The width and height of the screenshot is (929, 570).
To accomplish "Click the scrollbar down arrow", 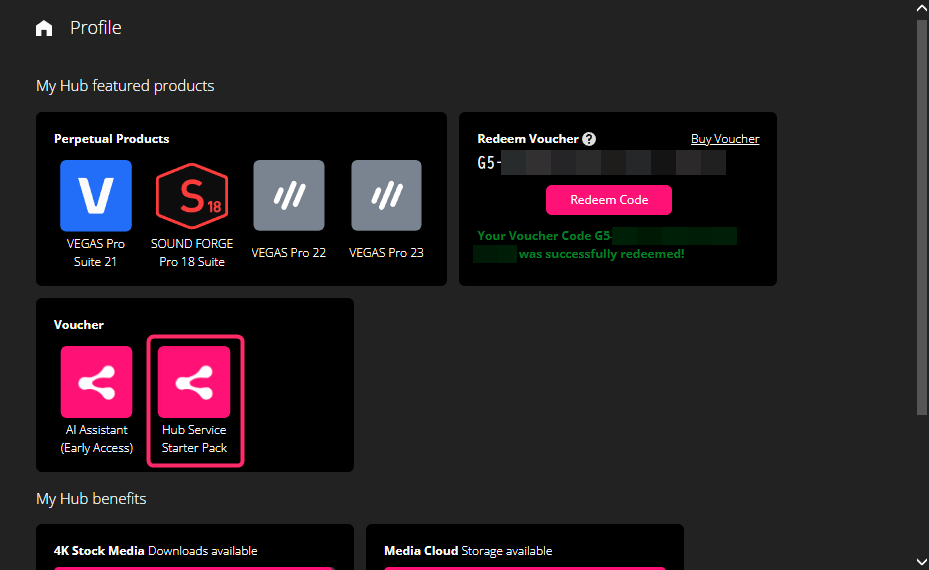I will 921,562.
